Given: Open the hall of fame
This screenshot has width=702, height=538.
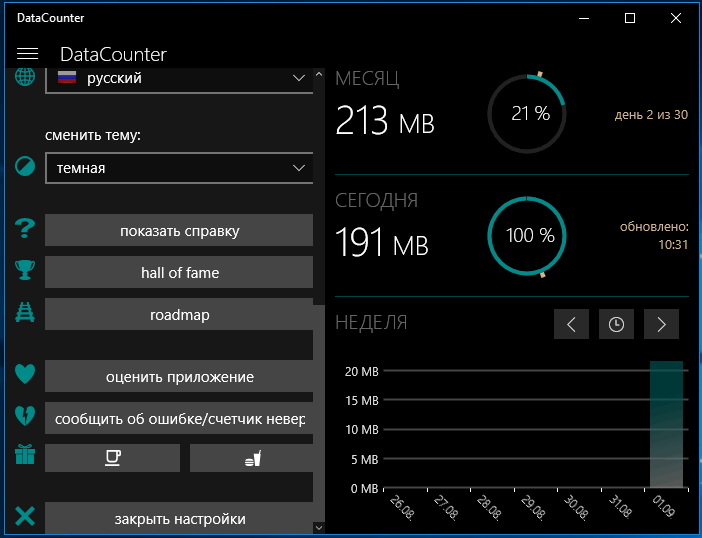Looking at the screenshot, I should [x=179, y=272].
